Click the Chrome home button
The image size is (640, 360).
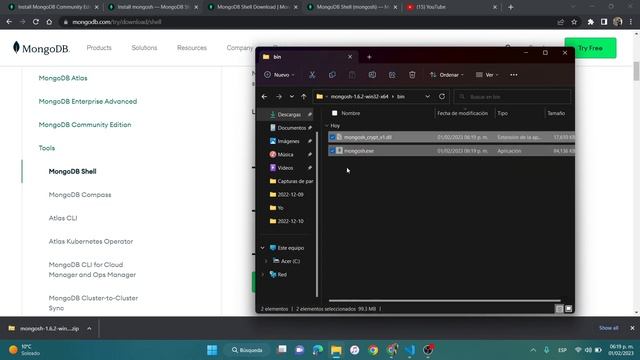click(x=49, y=22)
